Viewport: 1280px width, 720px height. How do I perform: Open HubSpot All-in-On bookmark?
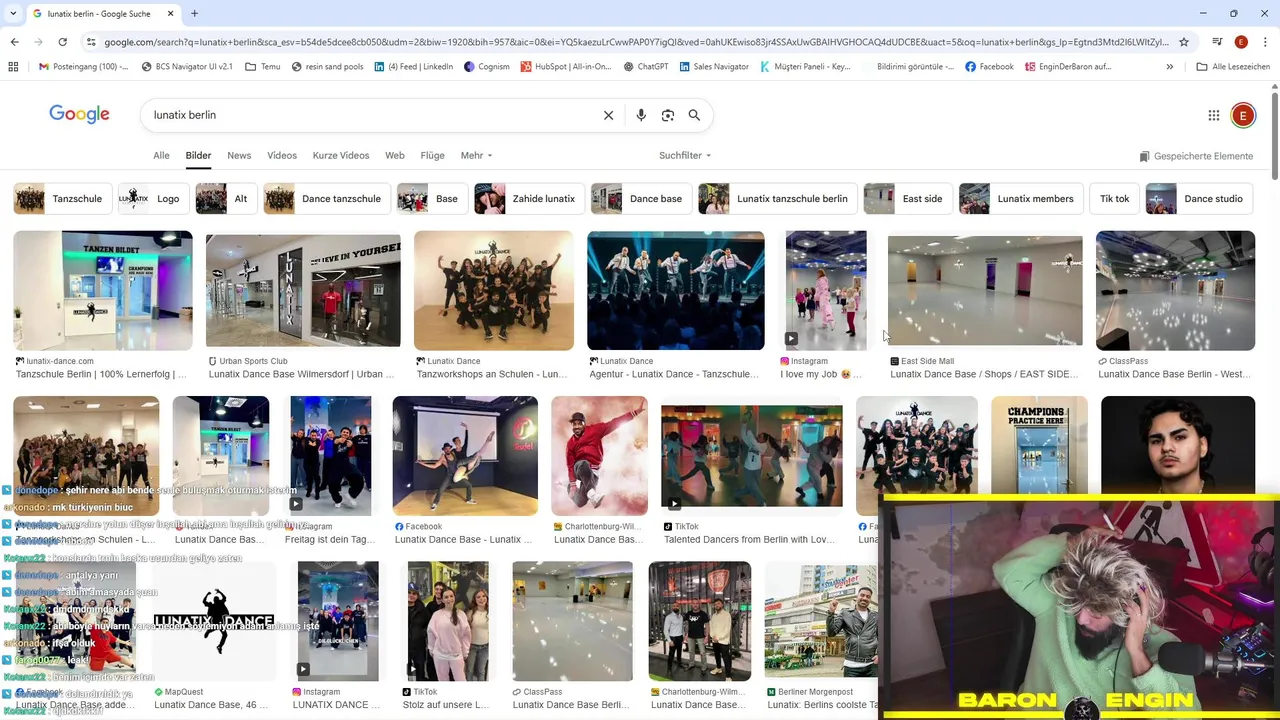point(565,67)
